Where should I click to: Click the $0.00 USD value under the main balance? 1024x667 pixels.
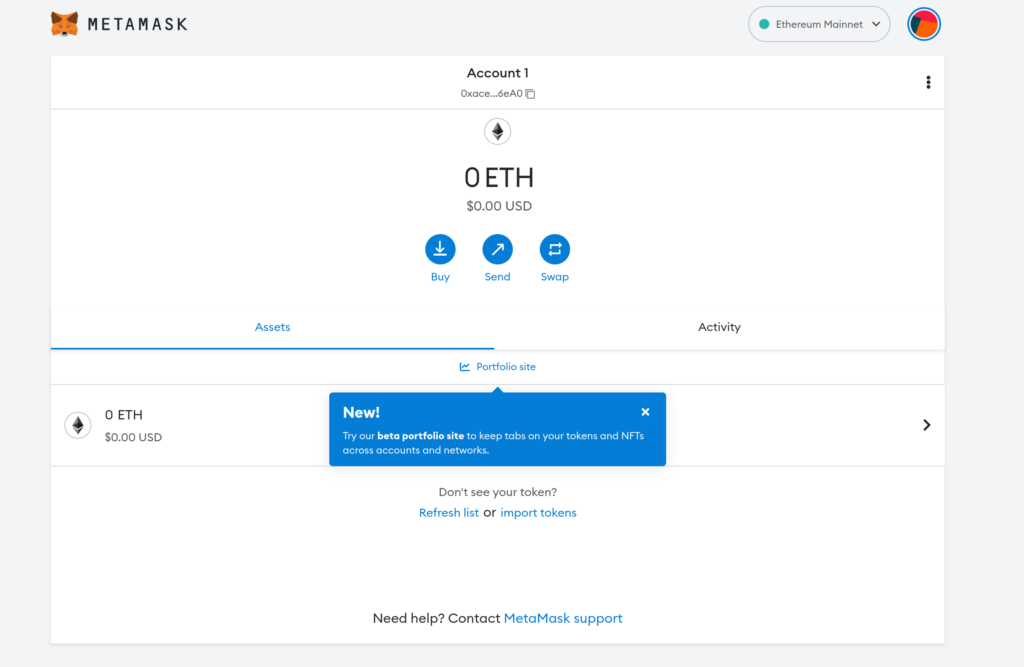tap(499, 206)
